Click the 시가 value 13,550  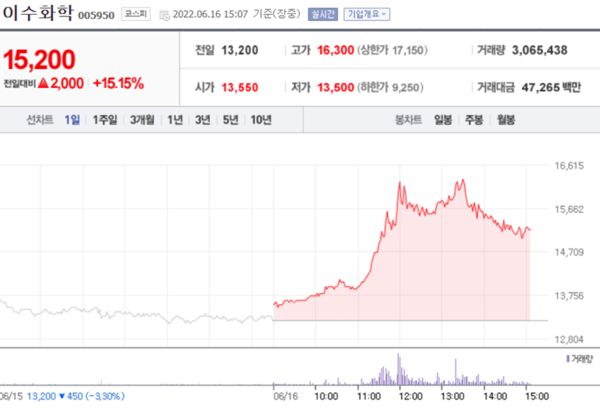point(240,87)
